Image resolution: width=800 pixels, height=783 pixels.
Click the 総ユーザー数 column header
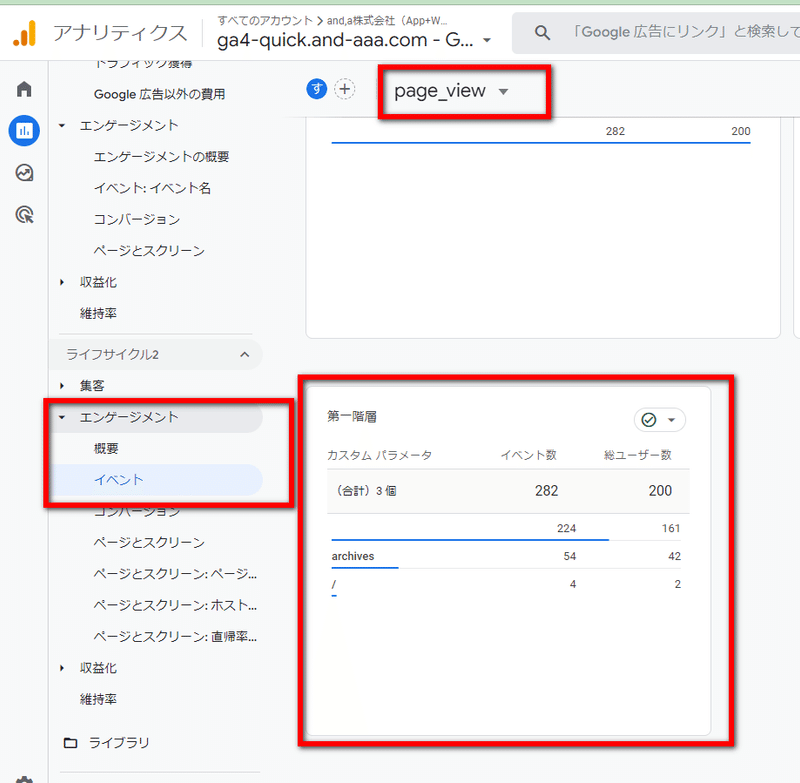pyautogui.click(x=637, y=455)
